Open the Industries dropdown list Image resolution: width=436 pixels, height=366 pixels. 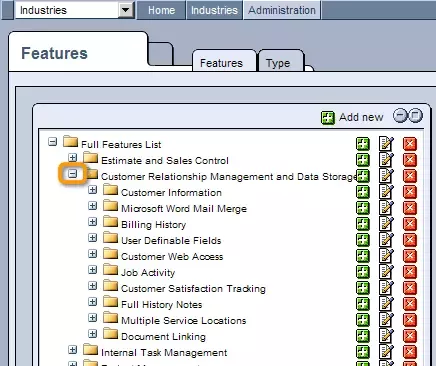coord(126,10)
